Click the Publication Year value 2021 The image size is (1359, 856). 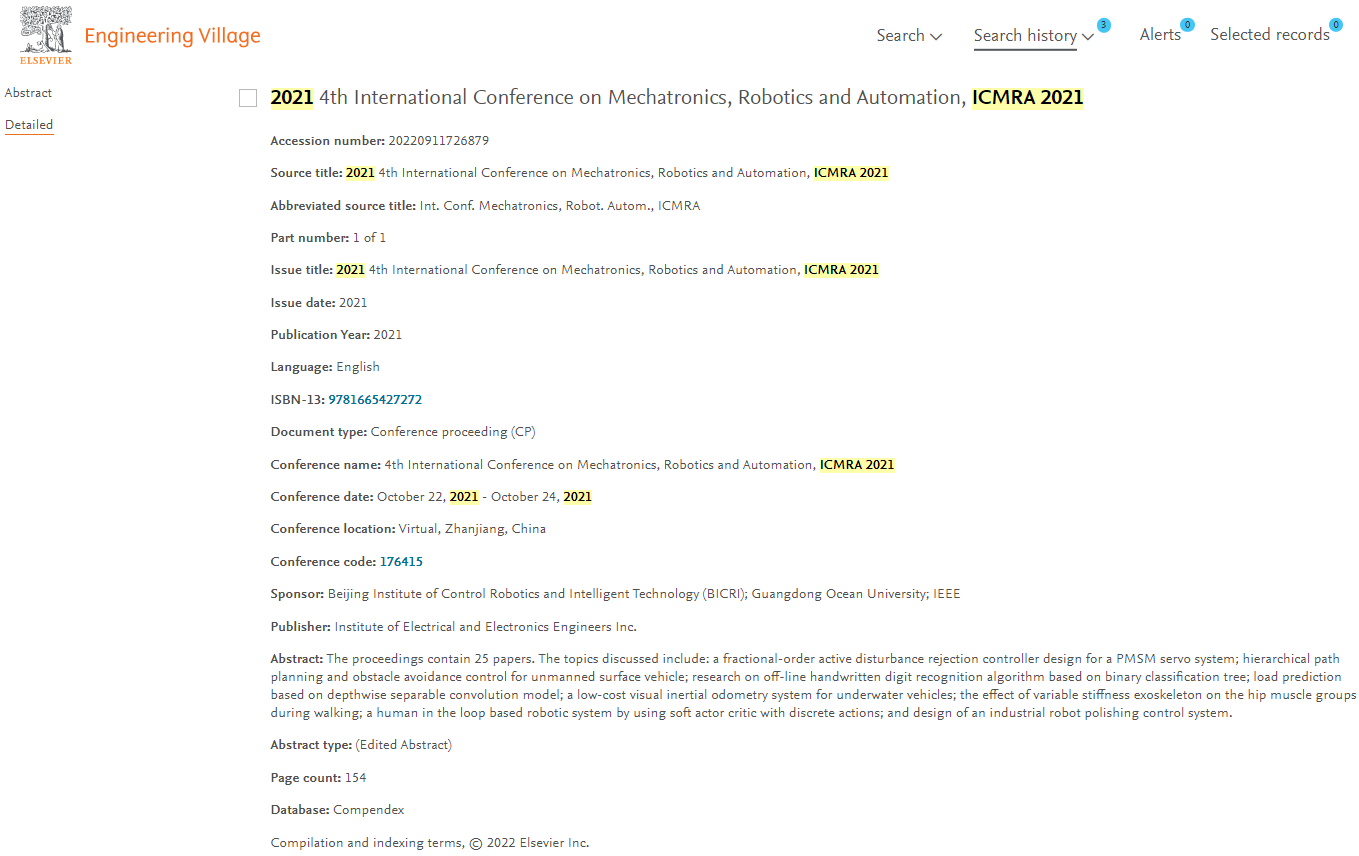pos(388,335)
